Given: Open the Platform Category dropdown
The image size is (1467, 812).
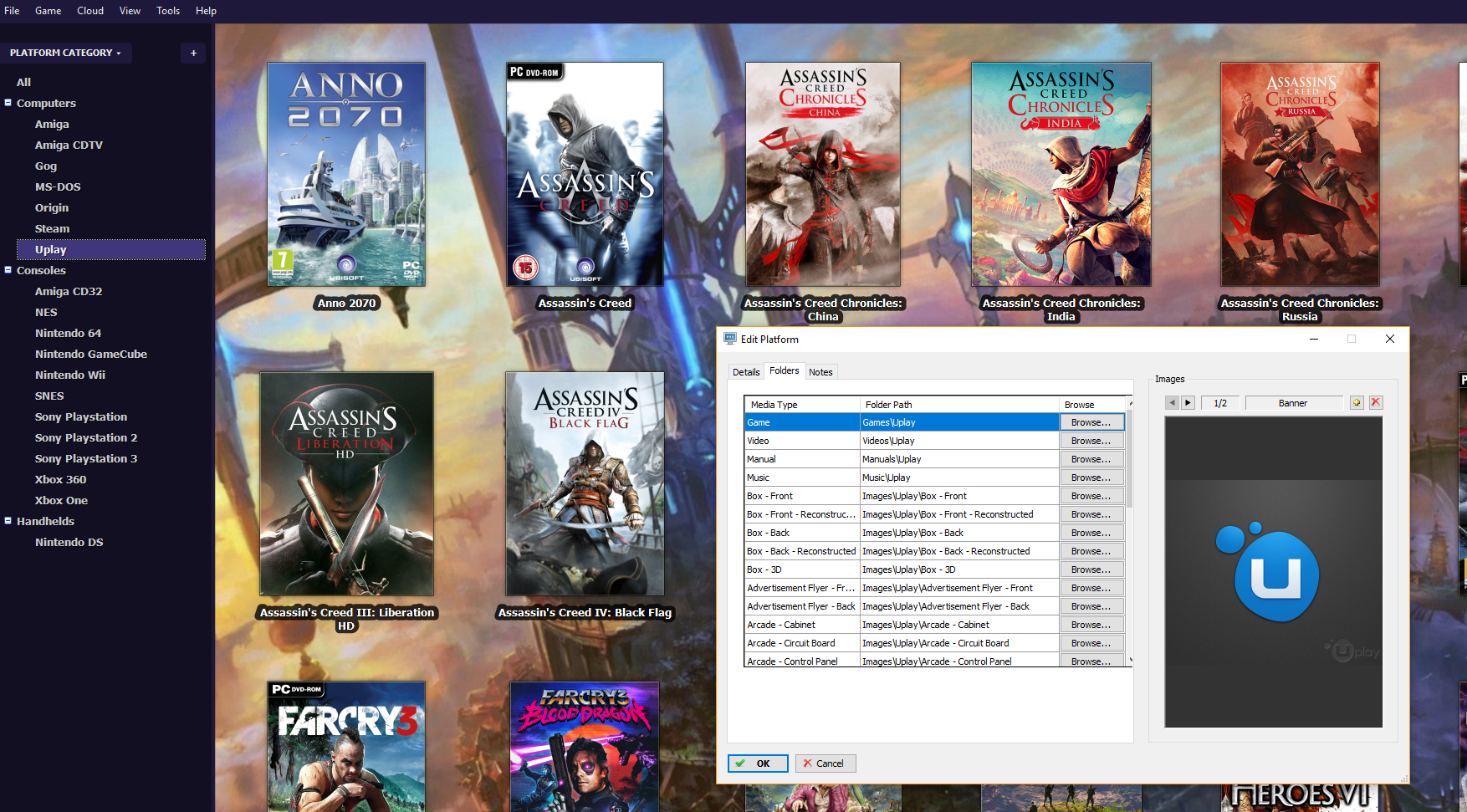Looking at the screenshot, I should click(x=65, y=53).
